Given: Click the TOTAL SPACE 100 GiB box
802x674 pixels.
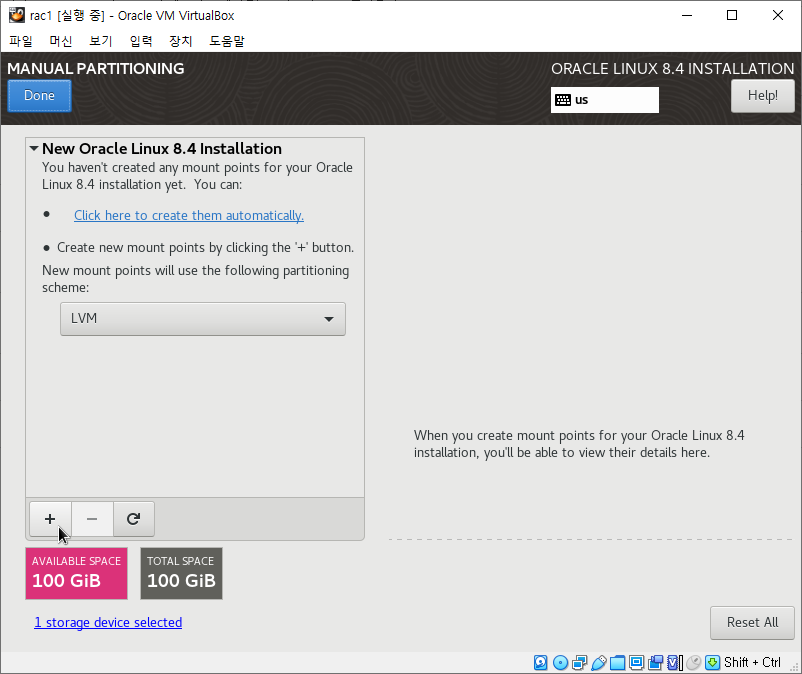Looking at the screenshot, I should (181, 573).
